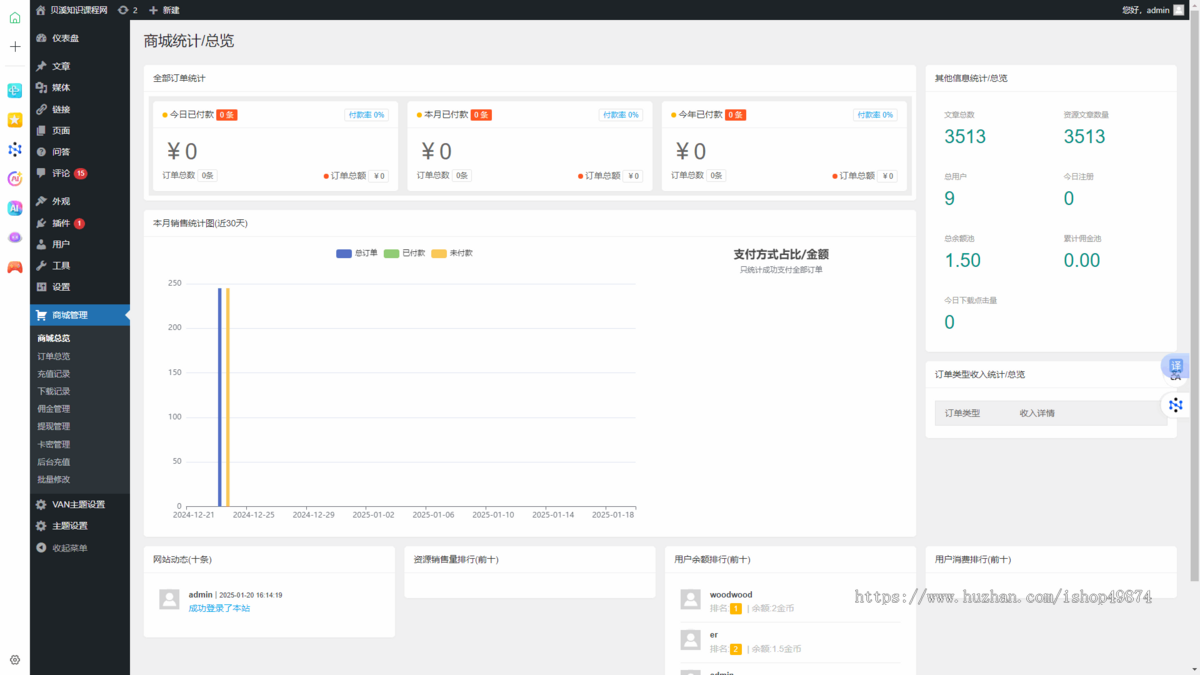This screenshot has height=675, width=1200.
Task: Click the 付款率 0% tag in 本月已付款 card
Action: pyautogui.click(x=620, y=115)
